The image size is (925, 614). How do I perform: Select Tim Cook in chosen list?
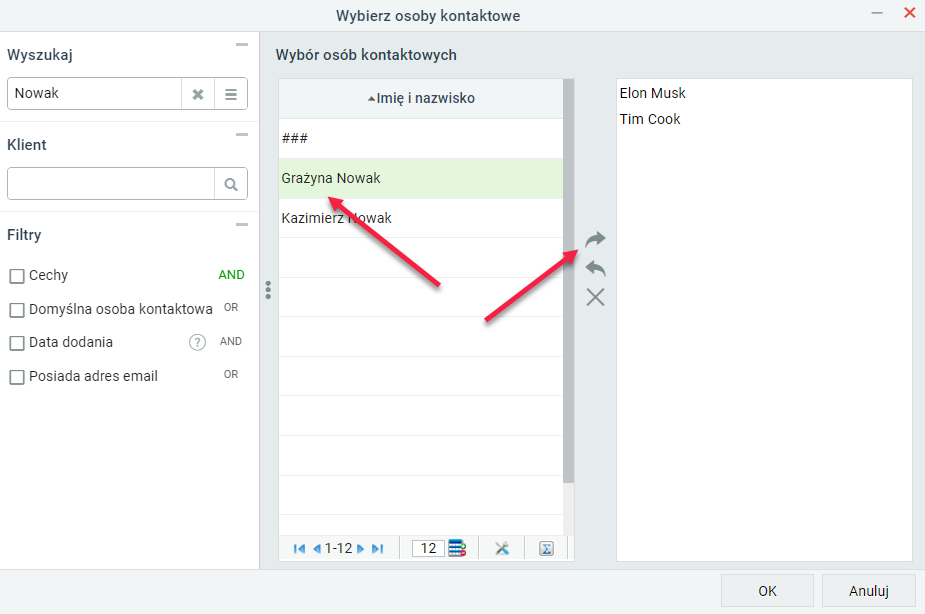tap(650, 119)
